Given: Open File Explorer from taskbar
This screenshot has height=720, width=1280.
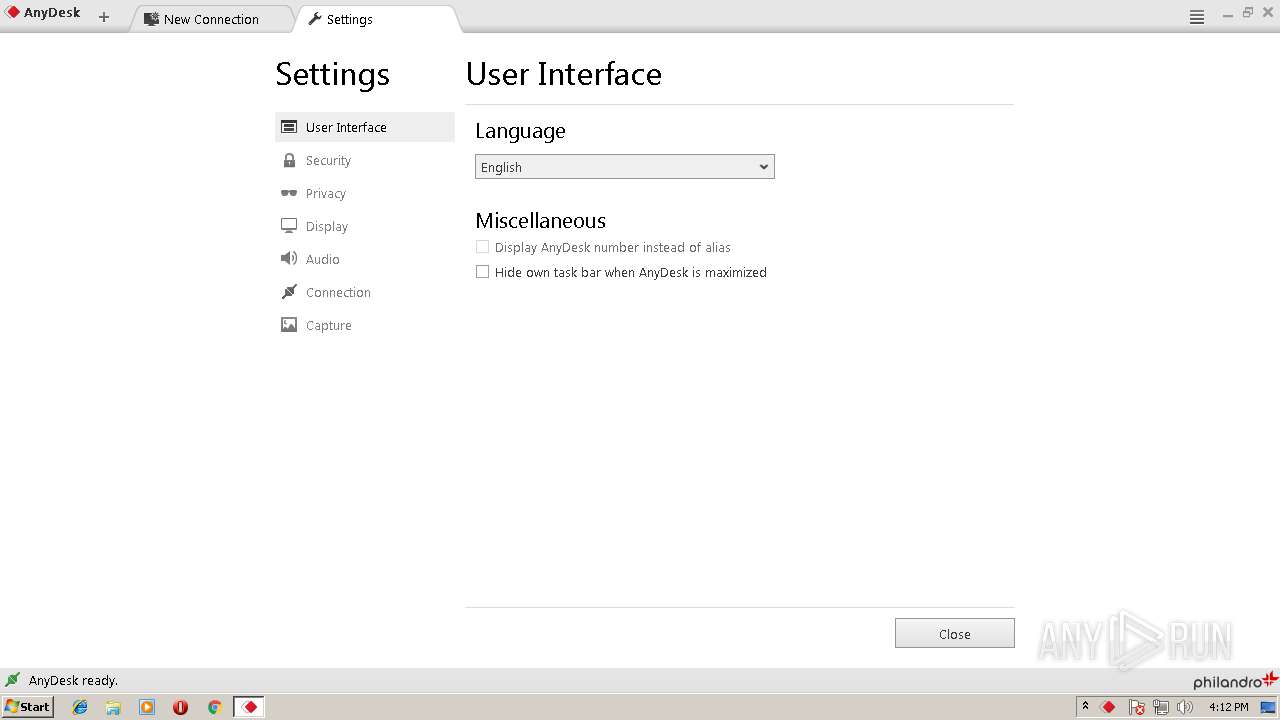Looking at the screenshot, I should (113, 707).
